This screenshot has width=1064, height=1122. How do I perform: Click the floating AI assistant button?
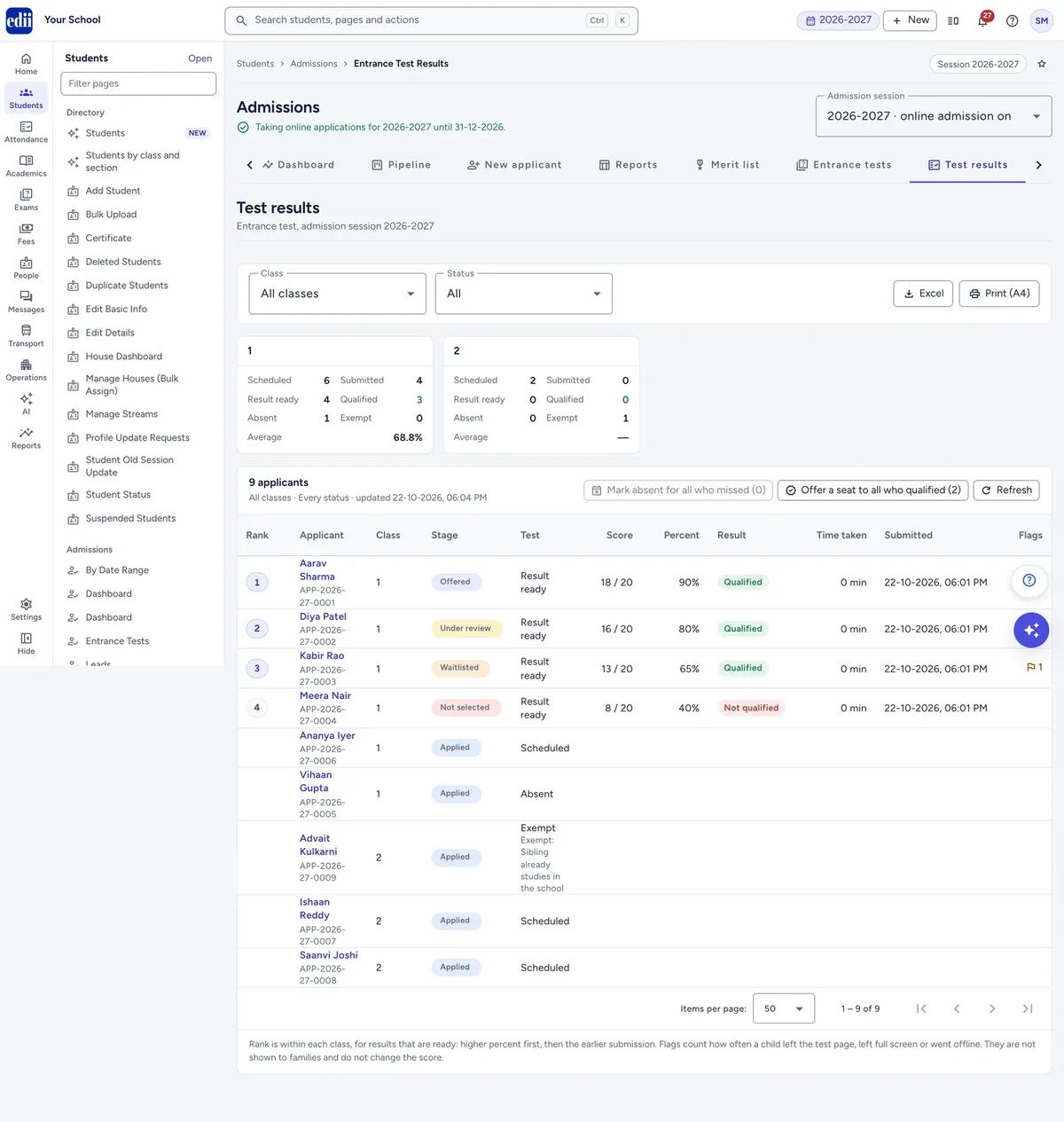pyautogui.click(x=1031, y=630)
